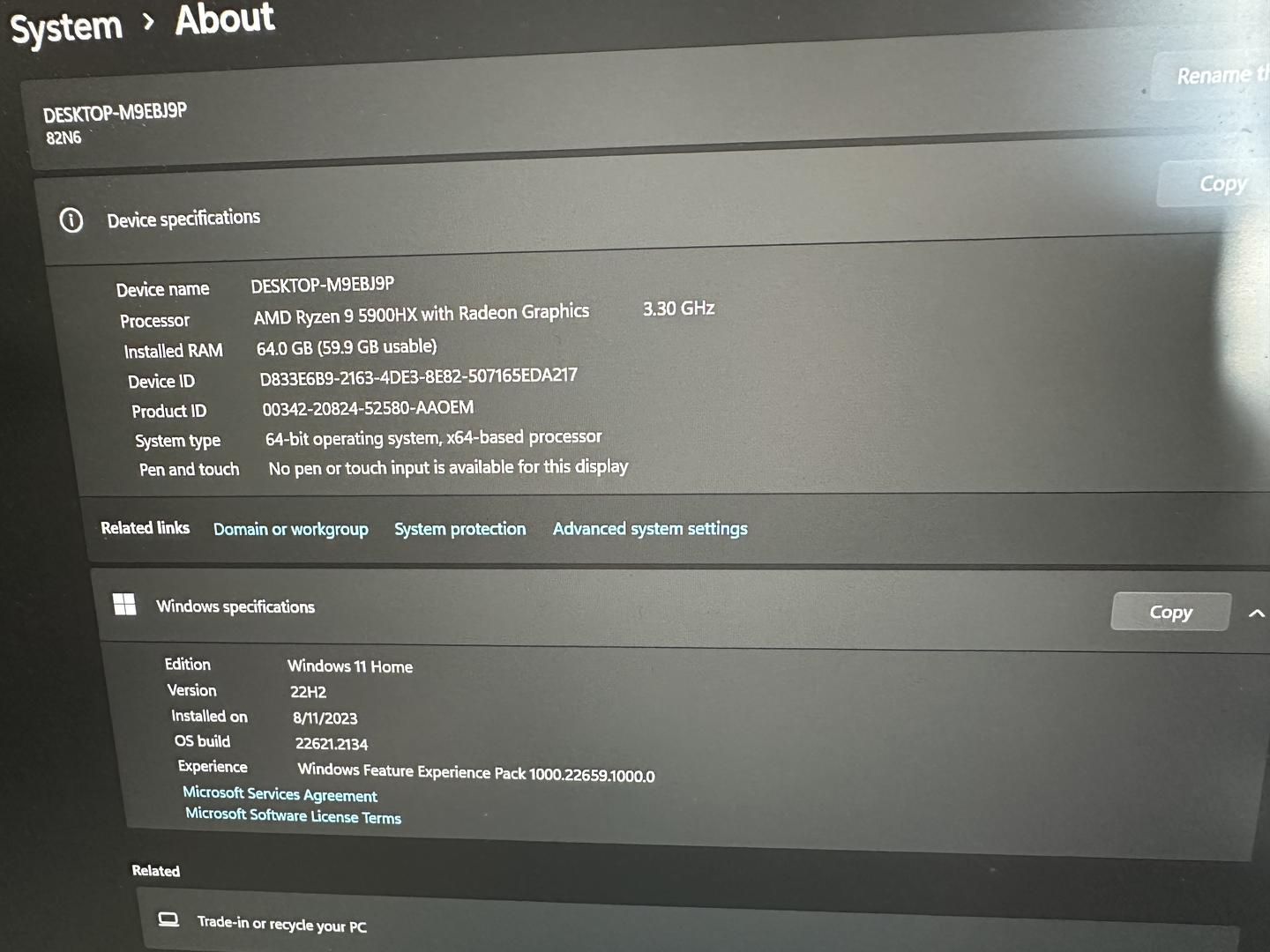The width and height of the screenshot is (1270, 952).
Task: Click the Device specifications info icon
Action: [x=71, y=219]
